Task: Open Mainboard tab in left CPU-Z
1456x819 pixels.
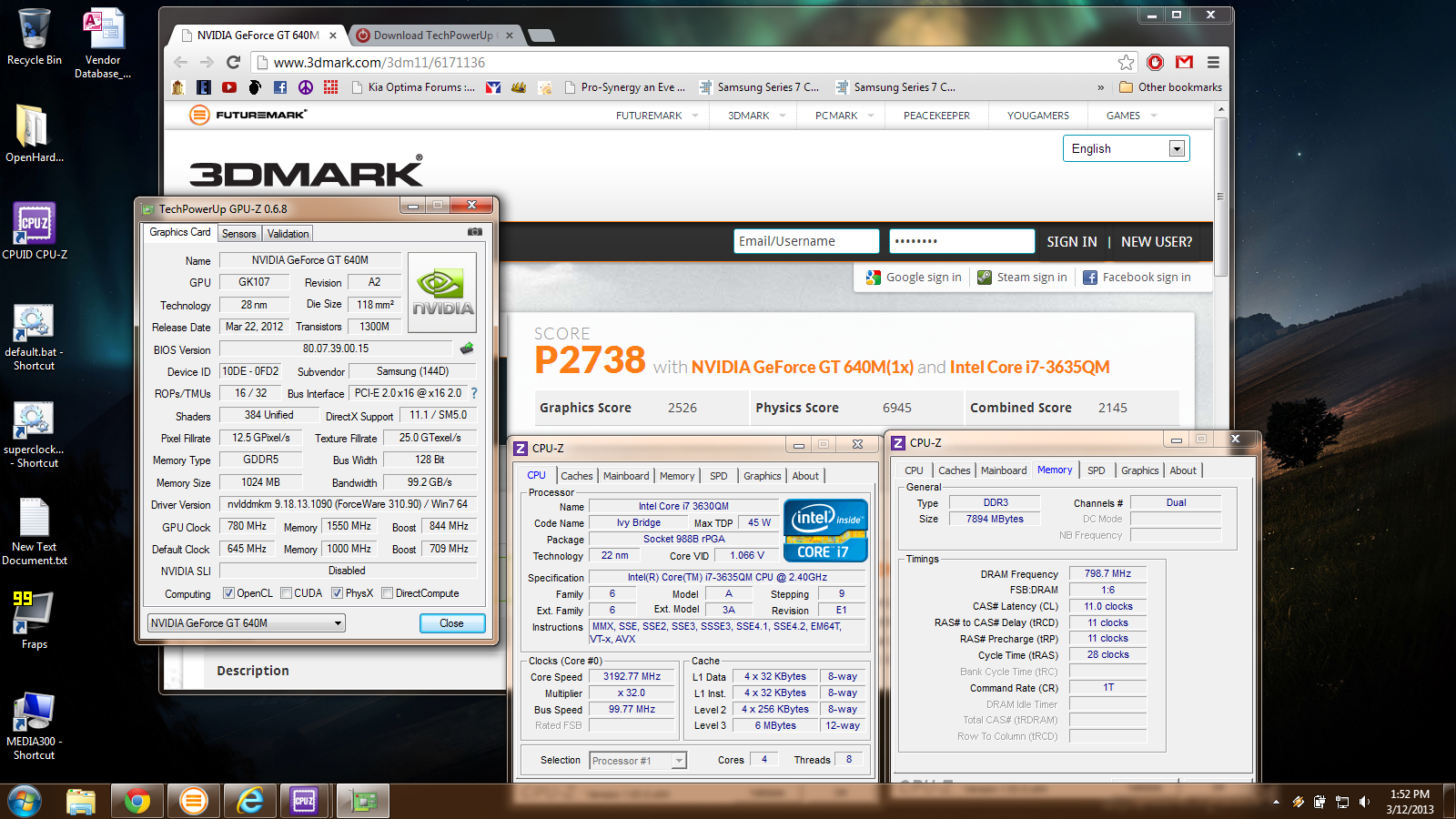Action: click(x=626, y=476)
